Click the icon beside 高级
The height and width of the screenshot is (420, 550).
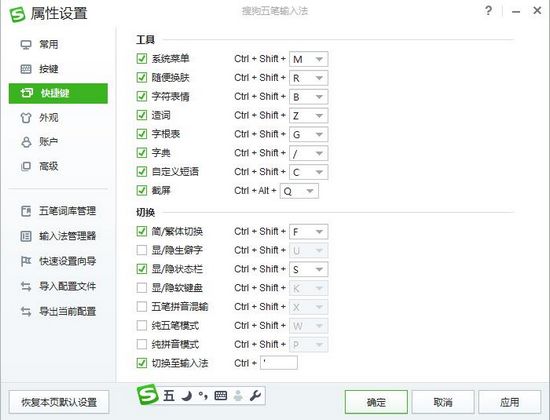click(26, 166)
